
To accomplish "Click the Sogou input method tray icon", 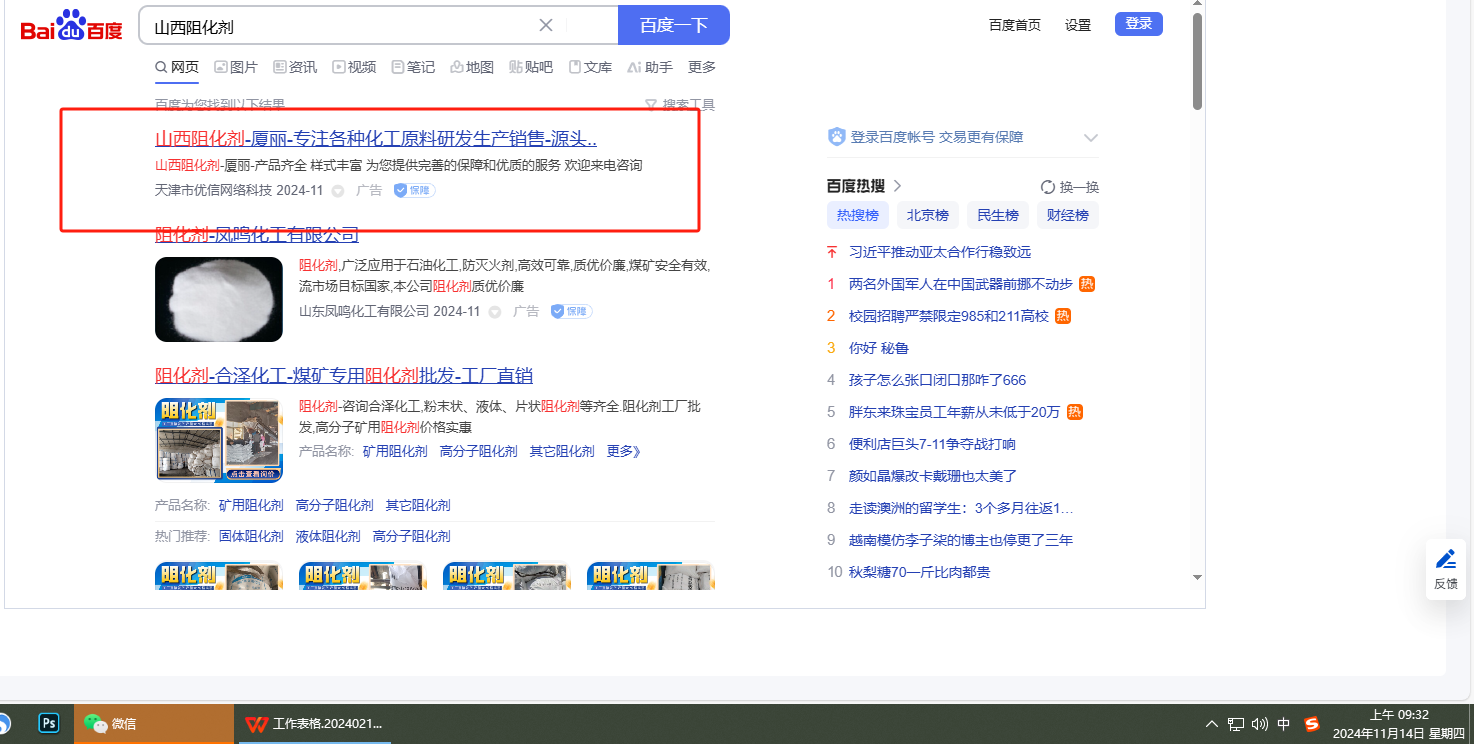I will click(x=1312, y=724).
